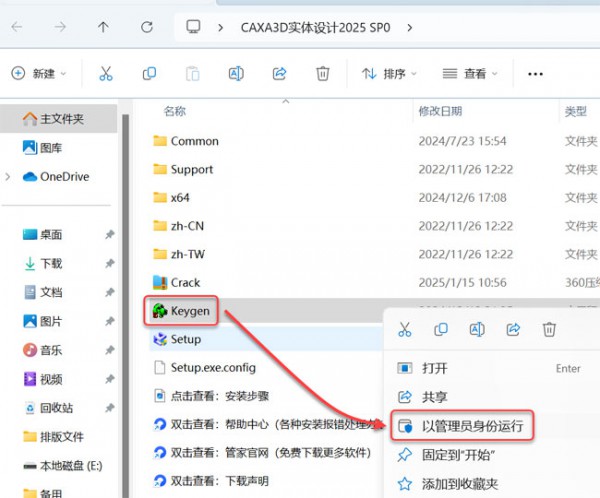Sort by 修改日期 column header
Viewport: 600px width, 498px height.
point(440,111)
